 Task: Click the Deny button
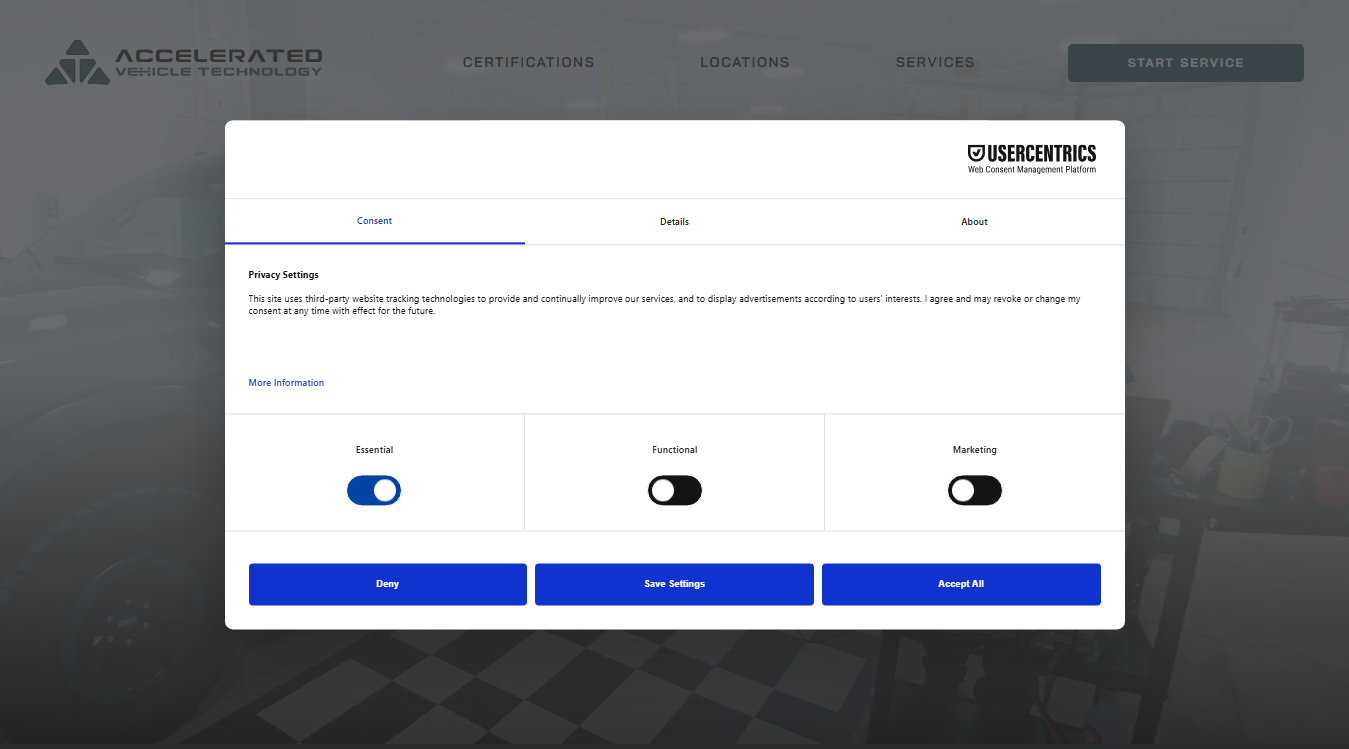pos(388,584)
